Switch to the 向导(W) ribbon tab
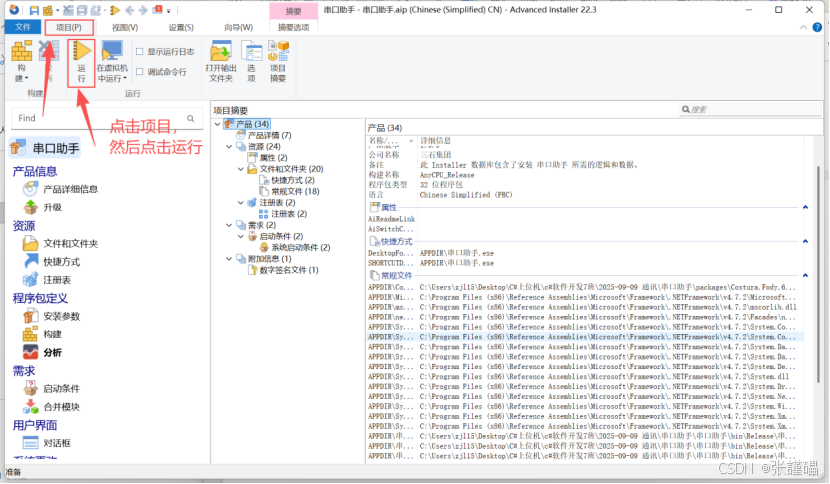Image resolution: width=830 pixels, height=484 pixels. 238,27
